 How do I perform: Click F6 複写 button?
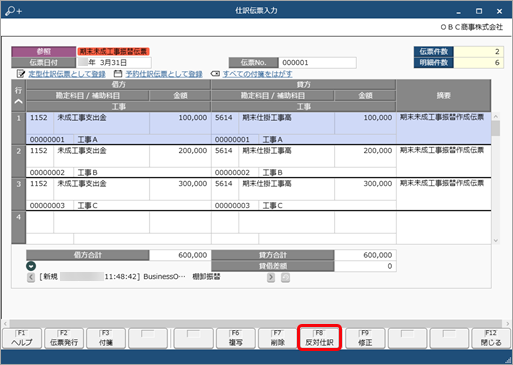click(236, 338)
